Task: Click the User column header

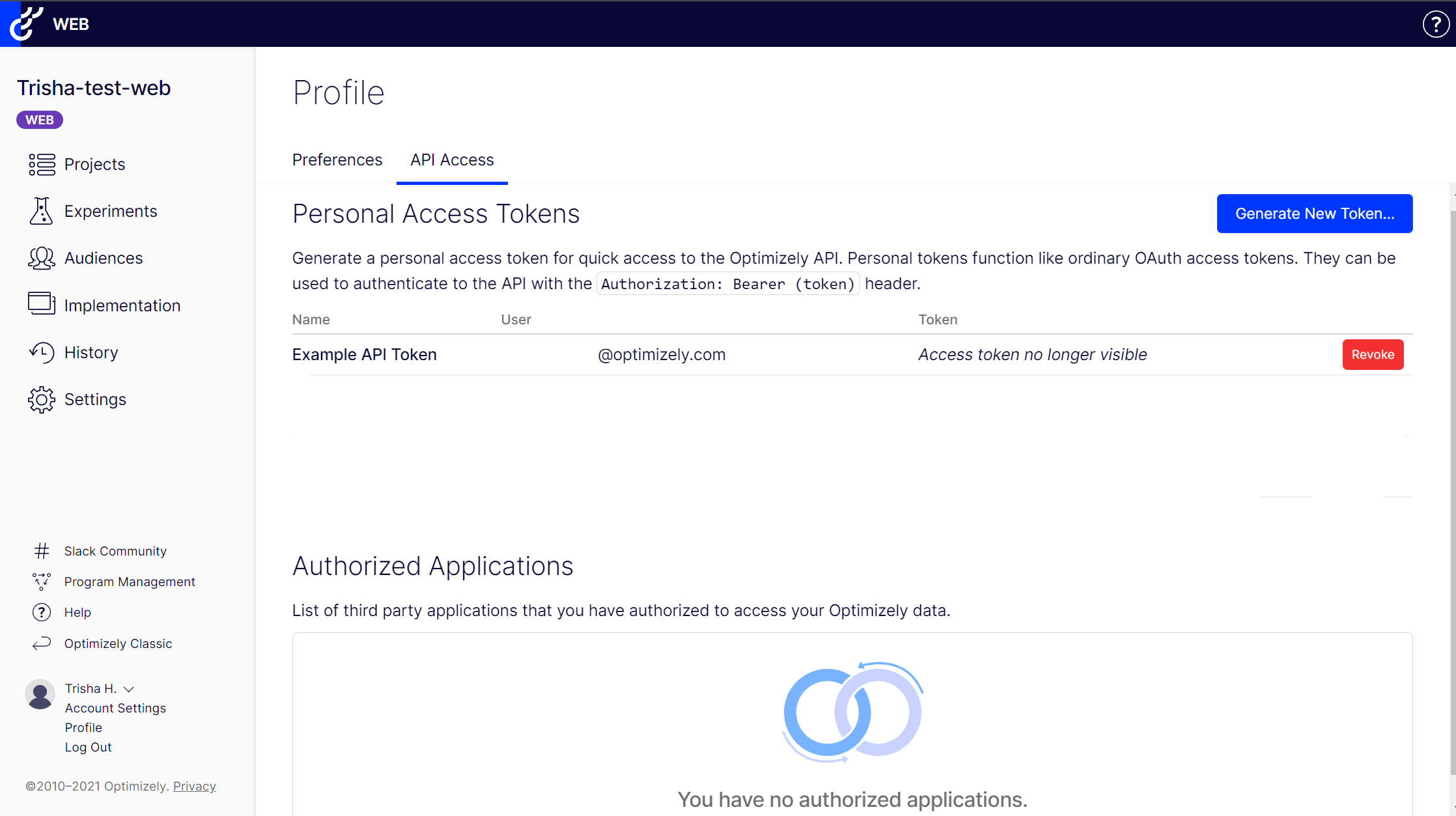Action: (516, 319)
